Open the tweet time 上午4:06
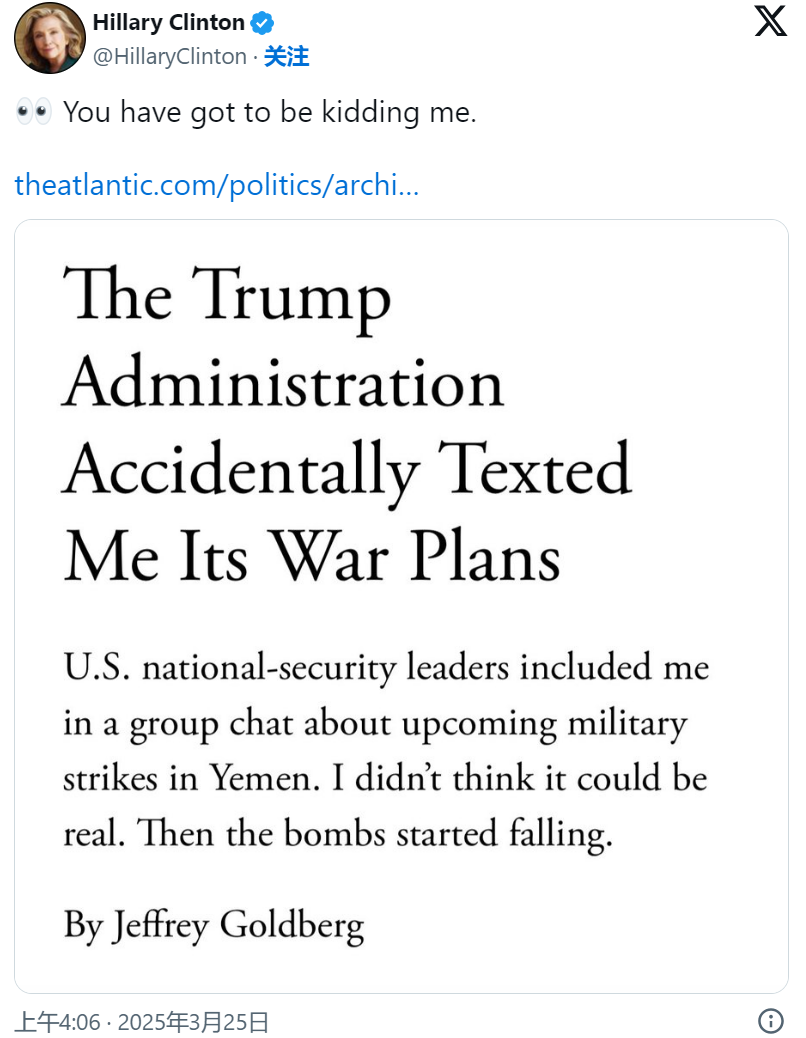806x1038 pixels. (x=58, y=1021)
